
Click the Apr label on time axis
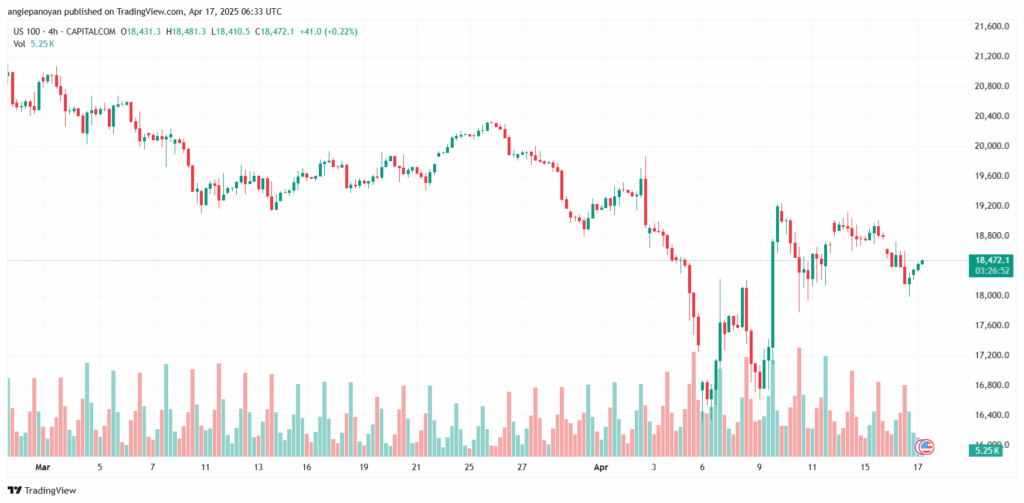click(x=601, y=467)
